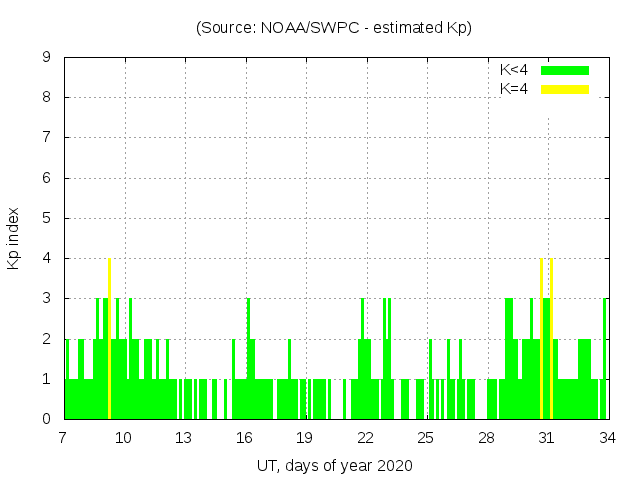This screenshot has height=480, width=640.
Task: Click x-axis tick label 13
Action: (184, 437)
